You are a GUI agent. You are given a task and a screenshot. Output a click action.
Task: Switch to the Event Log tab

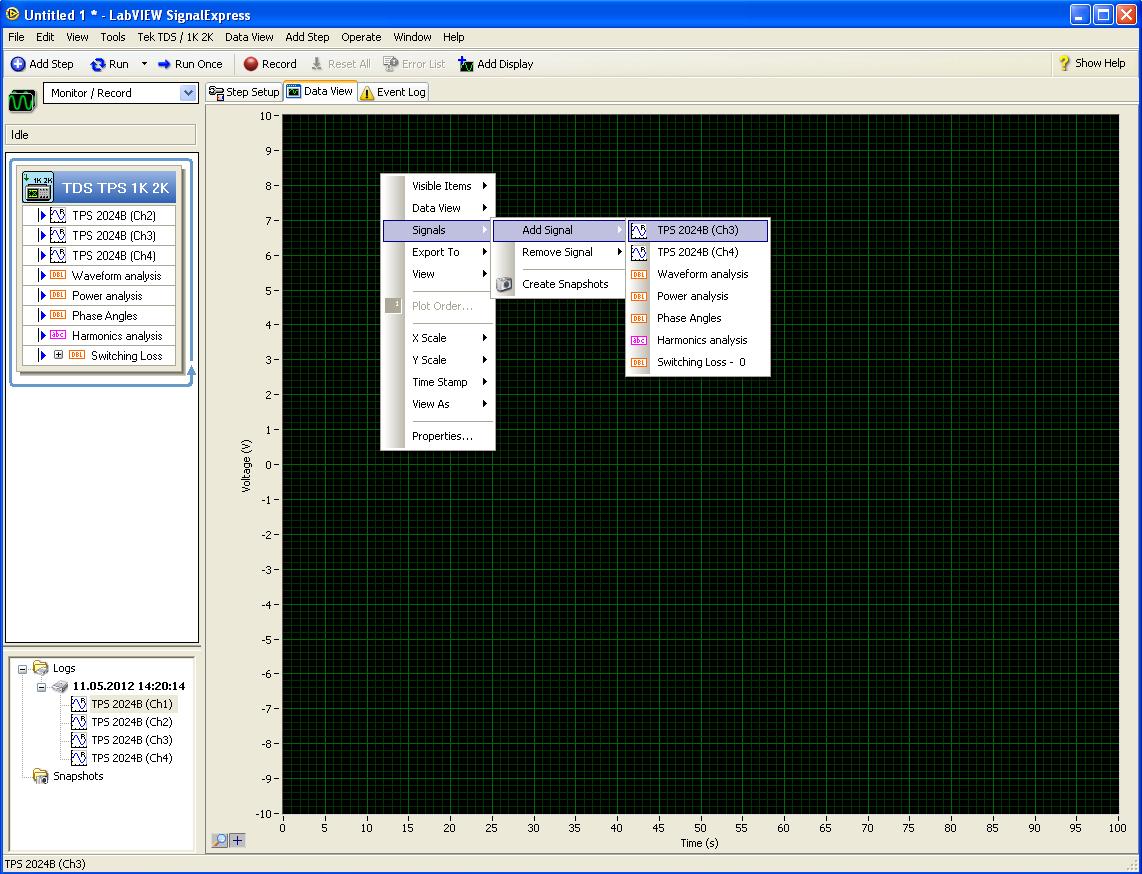pyautogui.click(x=393, y=92)
